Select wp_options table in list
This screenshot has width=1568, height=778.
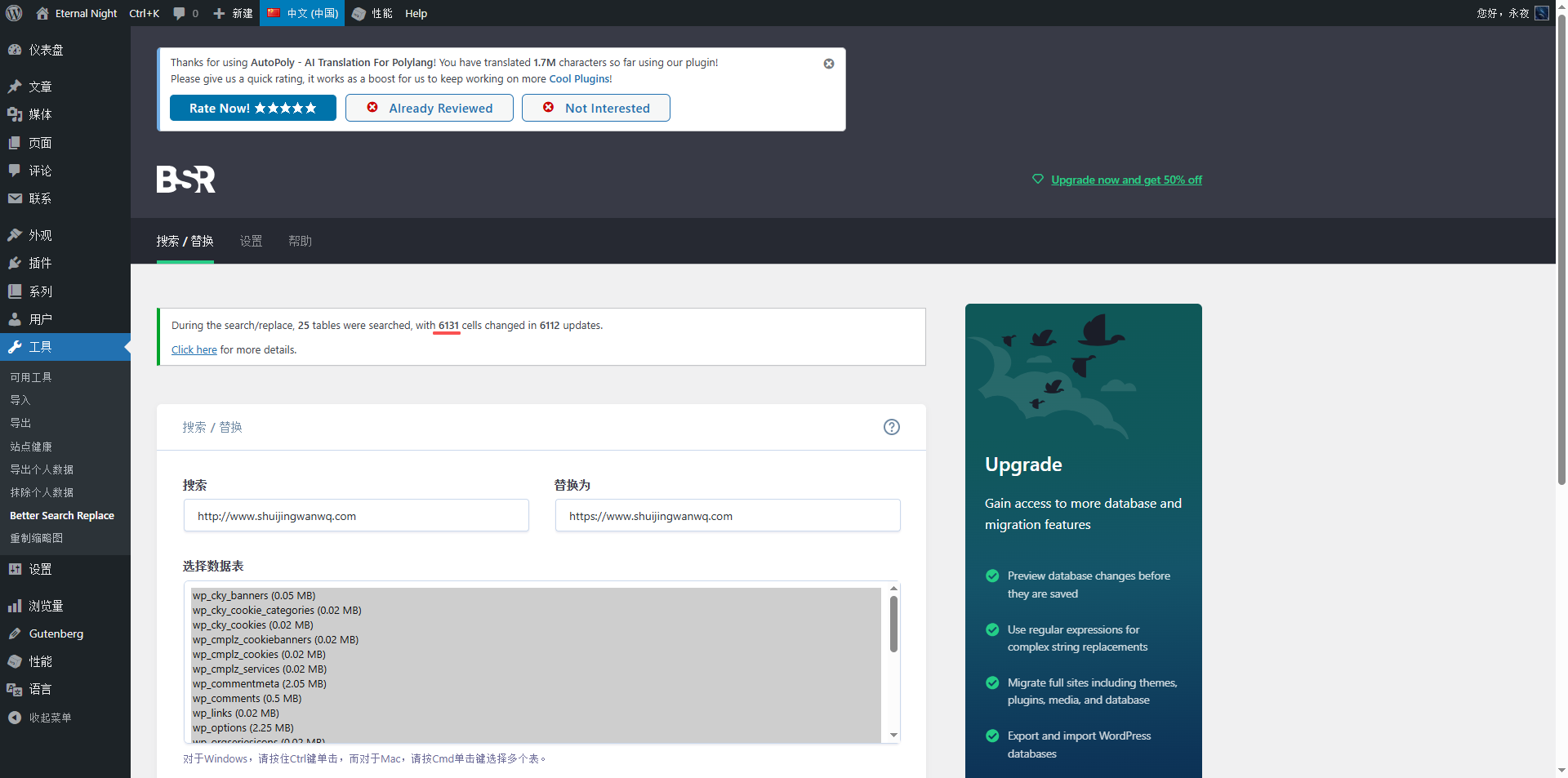(x=536, y=727)
